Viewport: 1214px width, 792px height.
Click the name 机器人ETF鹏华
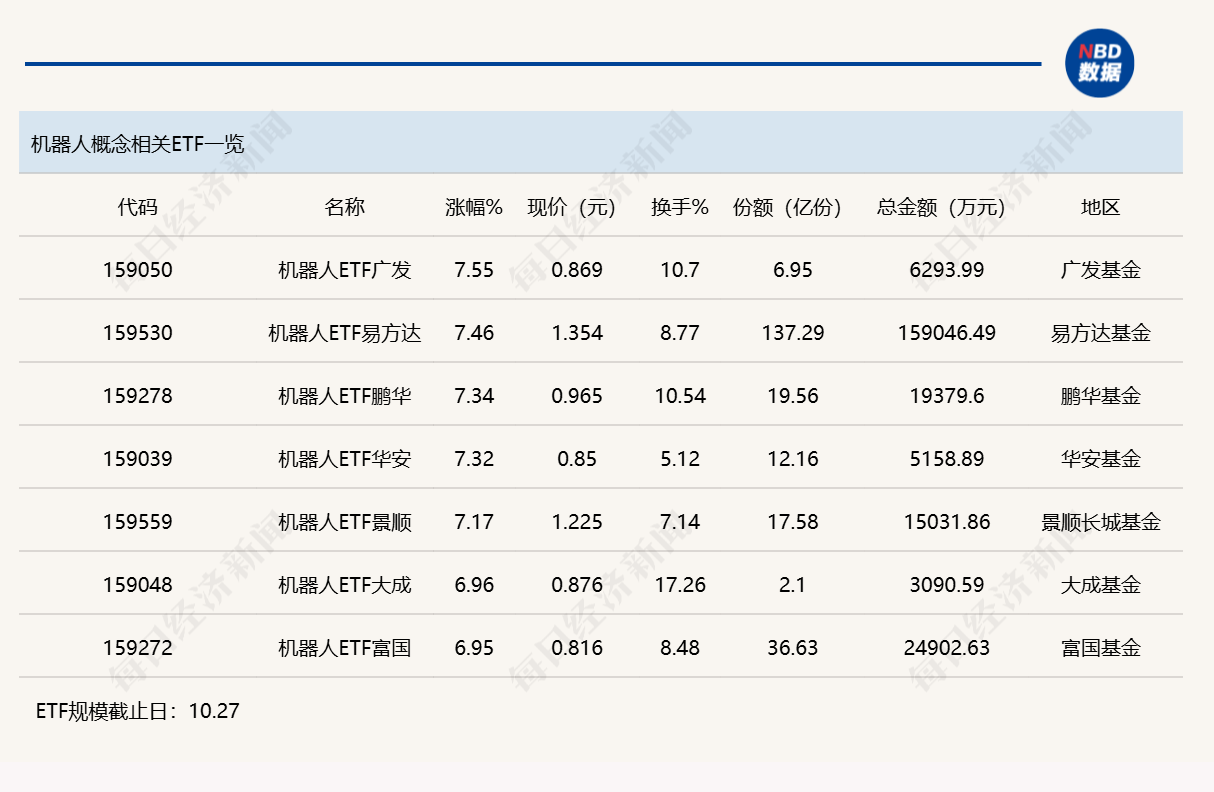tap(345, 396)
